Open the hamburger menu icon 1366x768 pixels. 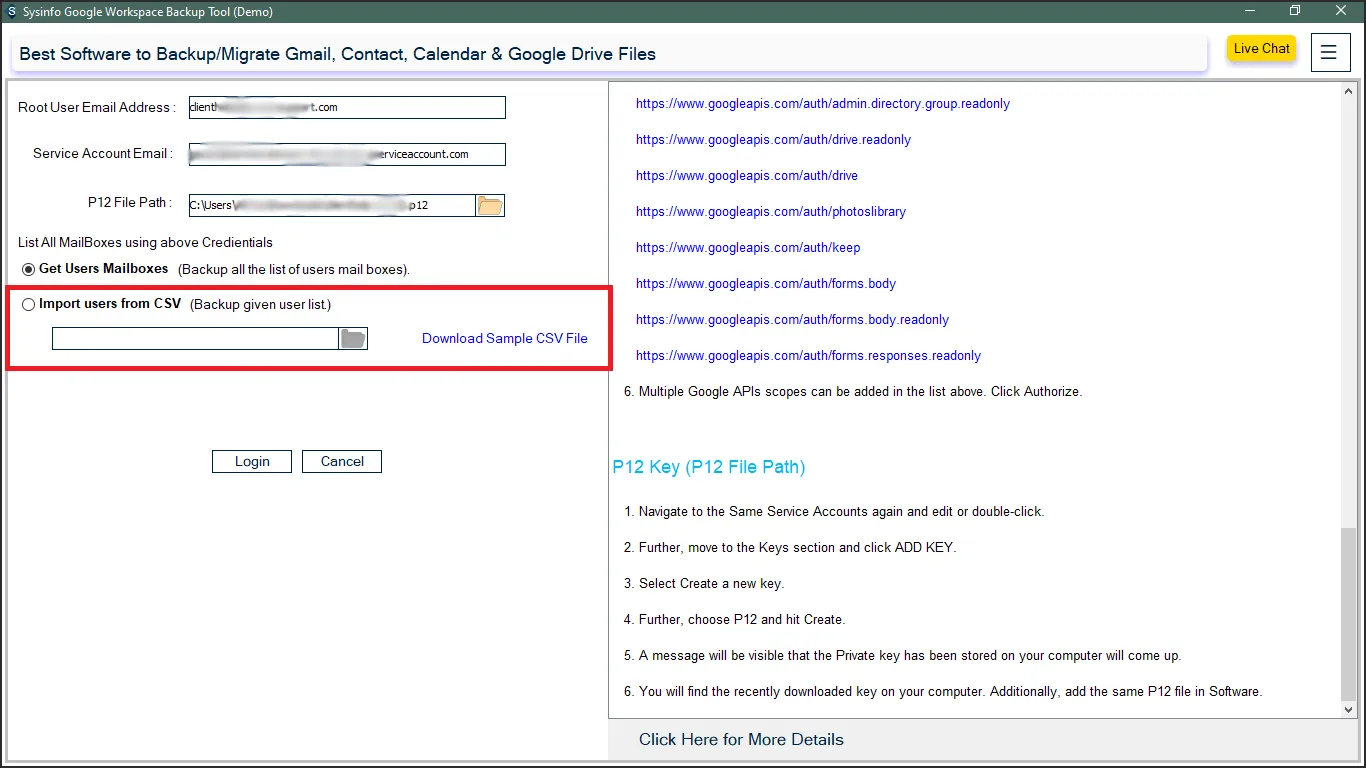(x=1329, y=52)
